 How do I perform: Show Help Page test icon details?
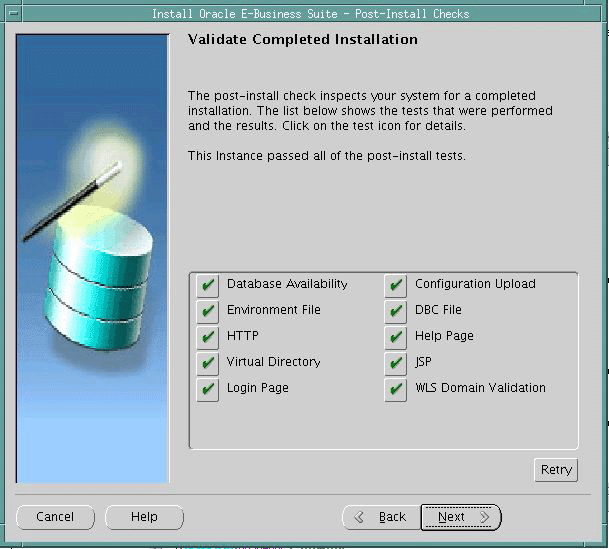396,337
